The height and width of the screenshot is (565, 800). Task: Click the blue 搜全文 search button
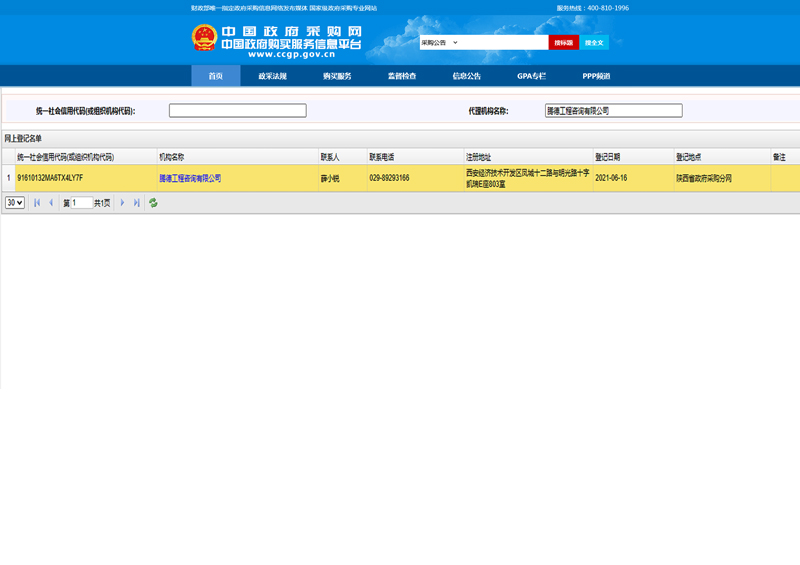pos(594,43)
